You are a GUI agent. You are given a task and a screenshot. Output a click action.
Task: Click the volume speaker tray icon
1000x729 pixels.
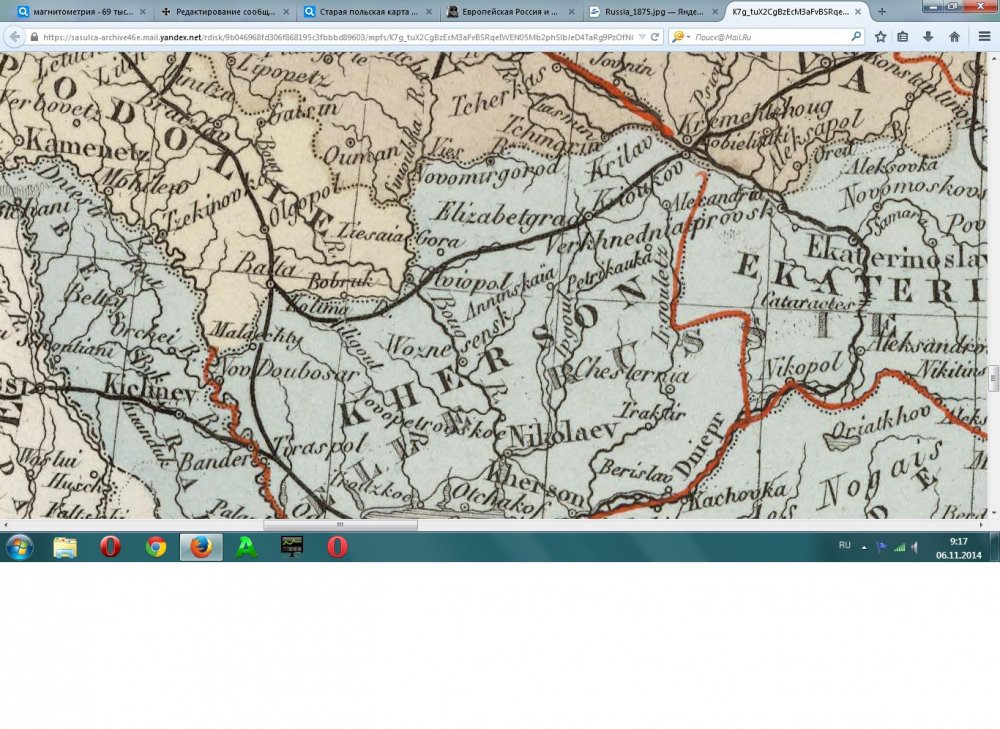(915, 547)
